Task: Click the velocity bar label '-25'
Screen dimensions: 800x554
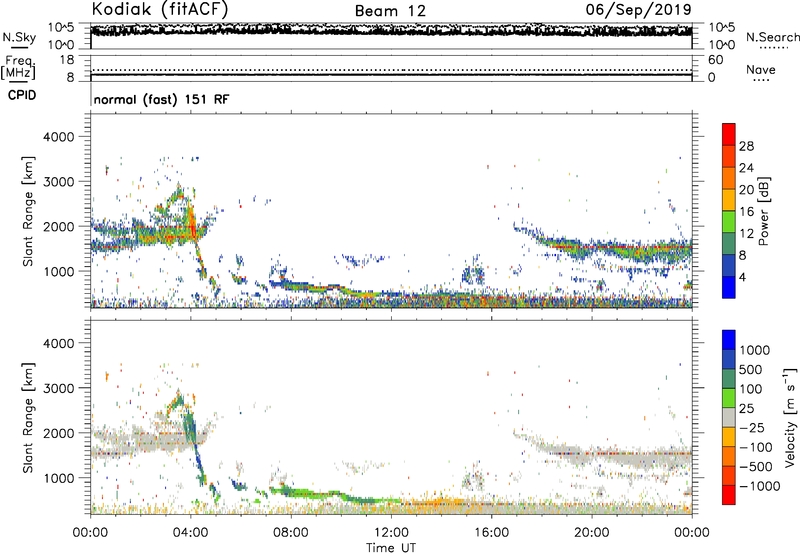Action: click(753, 427)
